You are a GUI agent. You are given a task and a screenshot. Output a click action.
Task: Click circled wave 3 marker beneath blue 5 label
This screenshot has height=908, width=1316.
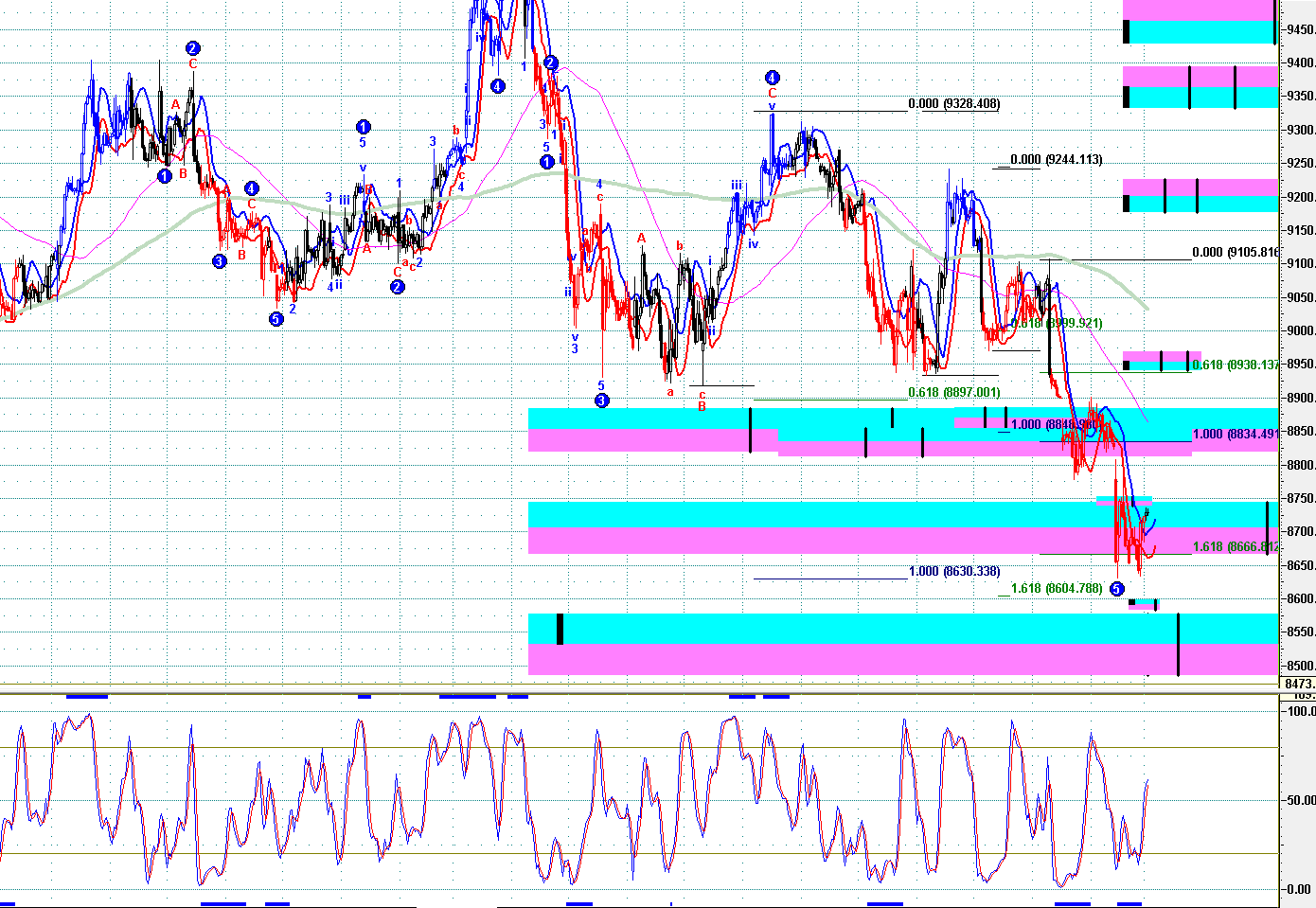(x=602, y=401)
